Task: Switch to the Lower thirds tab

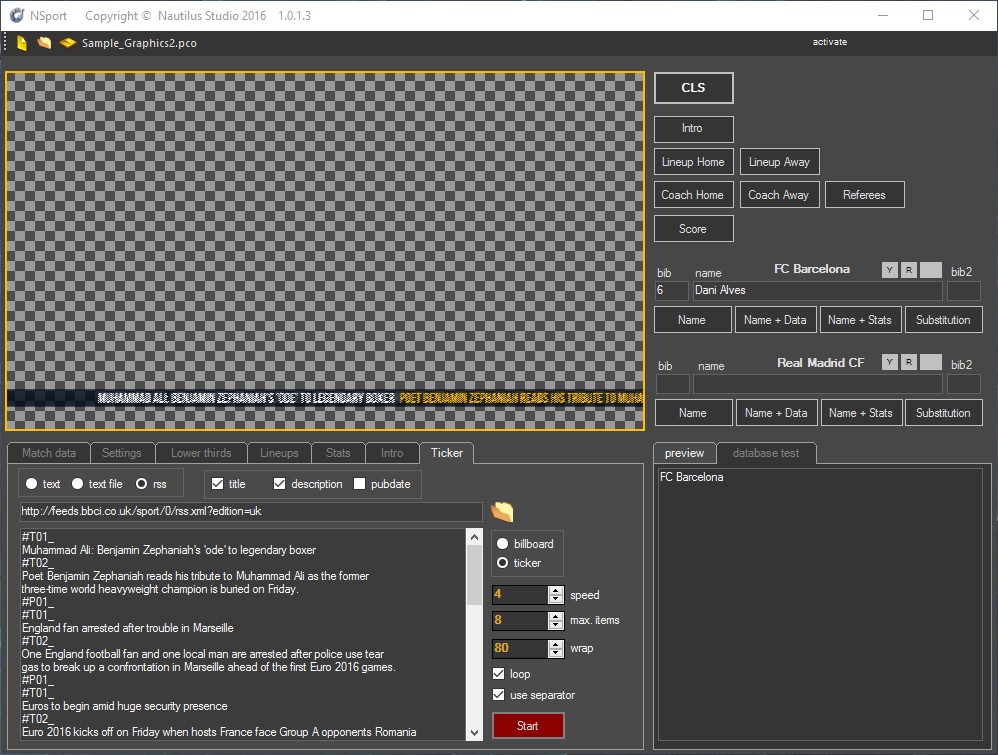Action: coord(201,453)
